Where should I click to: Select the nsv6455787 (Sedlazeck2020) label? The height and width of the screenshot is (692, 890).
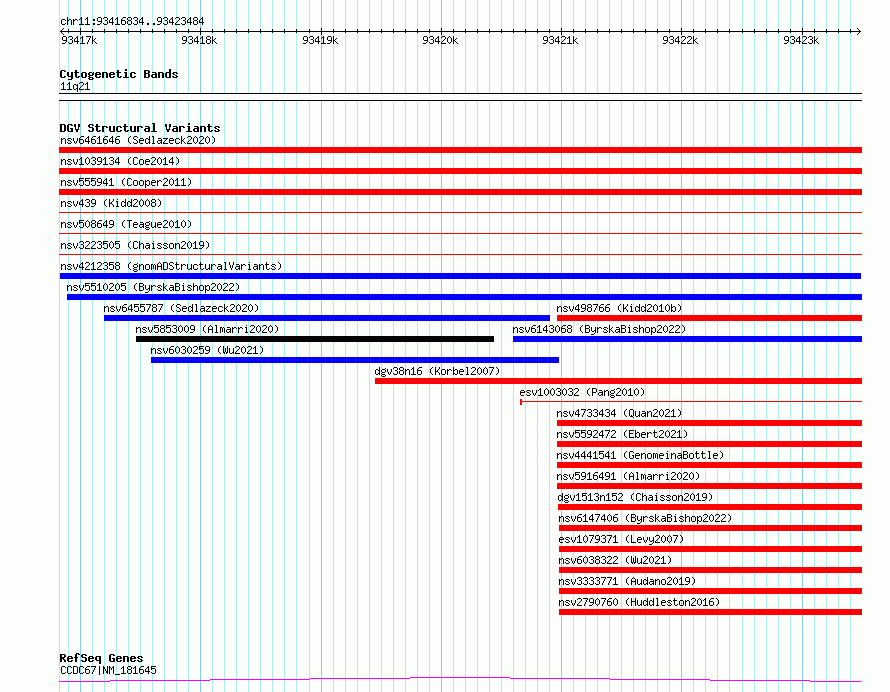pyautogui.click(x=181, y=308)
